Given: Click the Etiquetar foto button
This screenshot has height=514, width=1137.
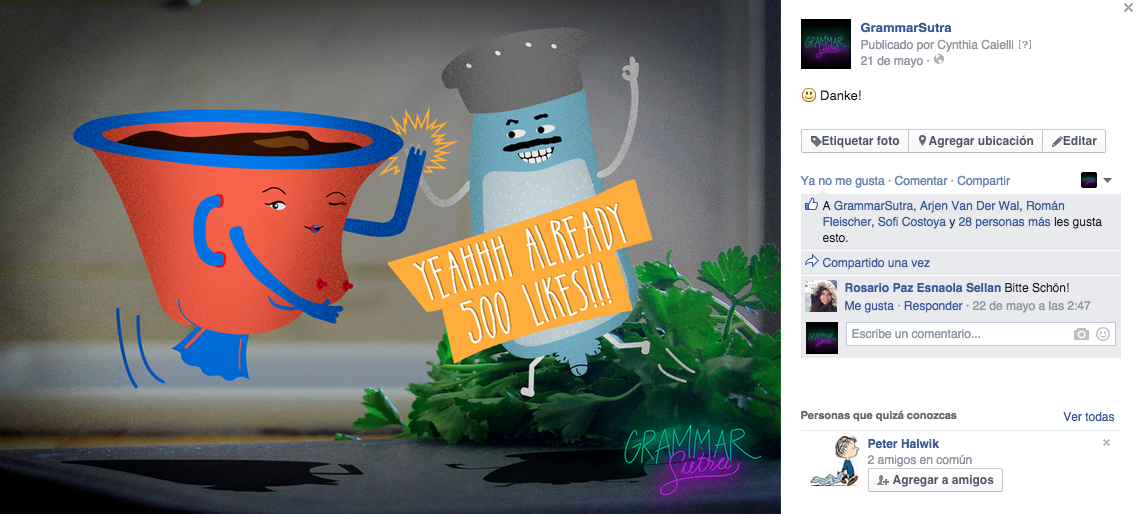Looking at the screenshot, I should tap(855, 141).
